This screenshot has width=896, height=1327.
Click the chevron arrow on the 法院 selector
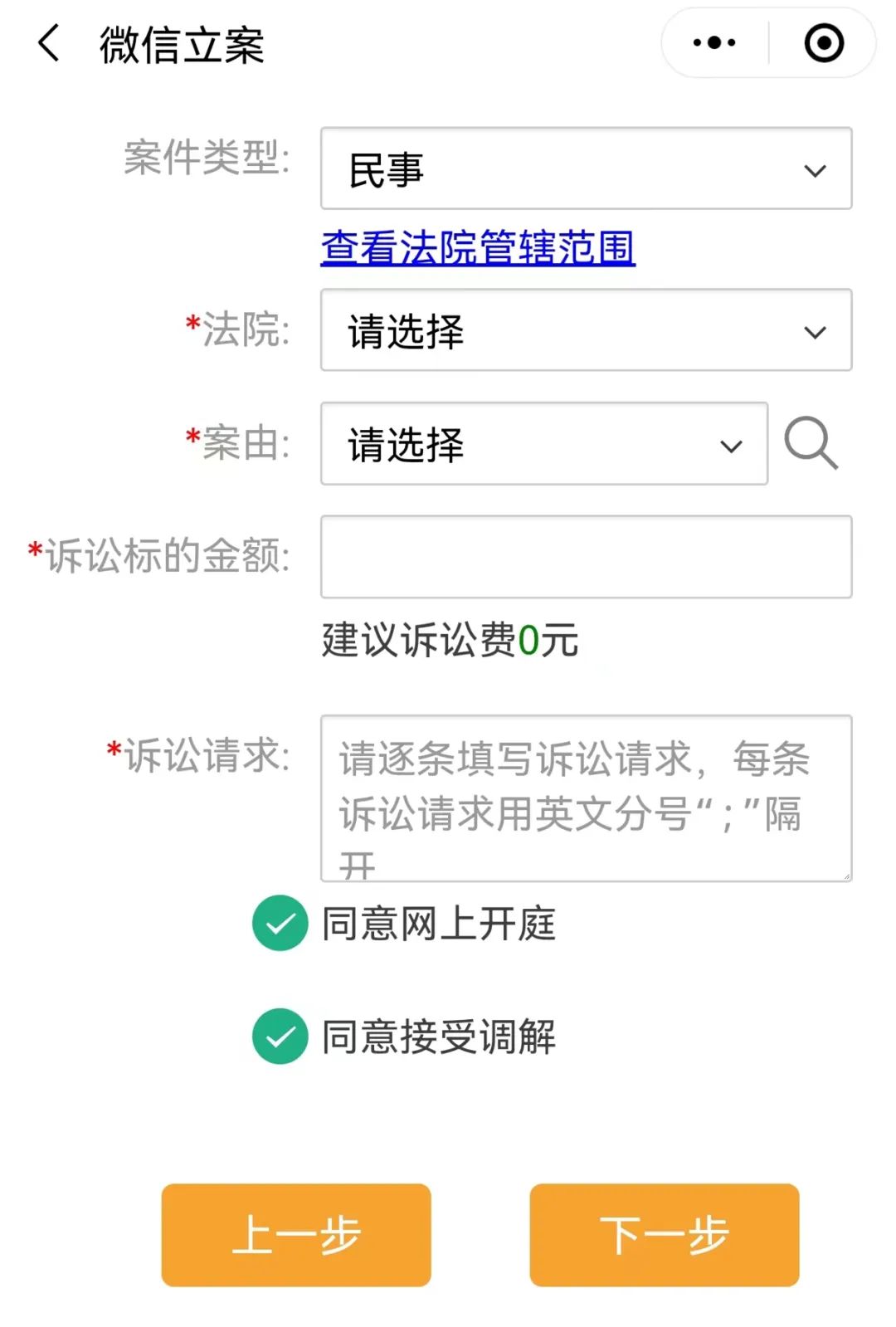816,330
